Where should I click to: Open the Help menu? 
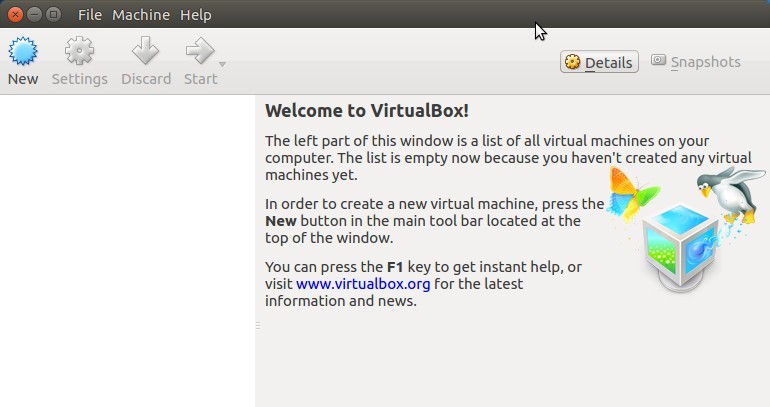195,15
